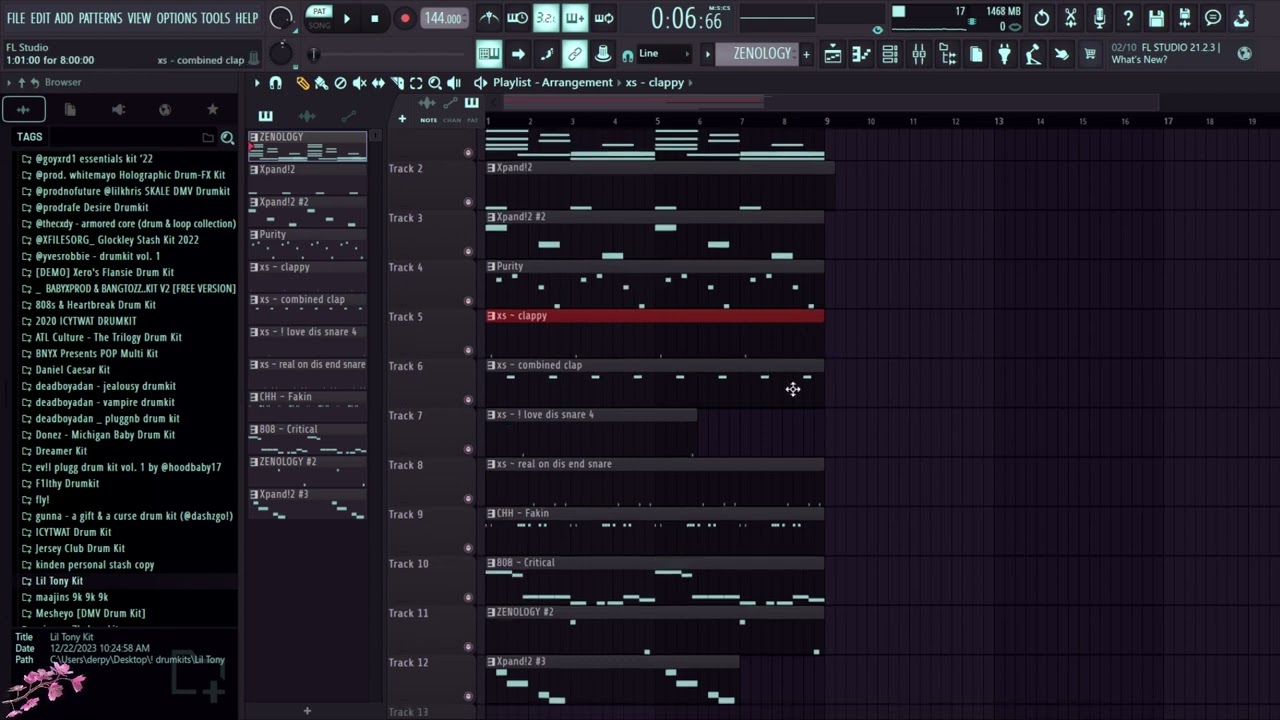Click the Record button
1280x720 pixels.
pyautogui.click(x=404, y=18)
